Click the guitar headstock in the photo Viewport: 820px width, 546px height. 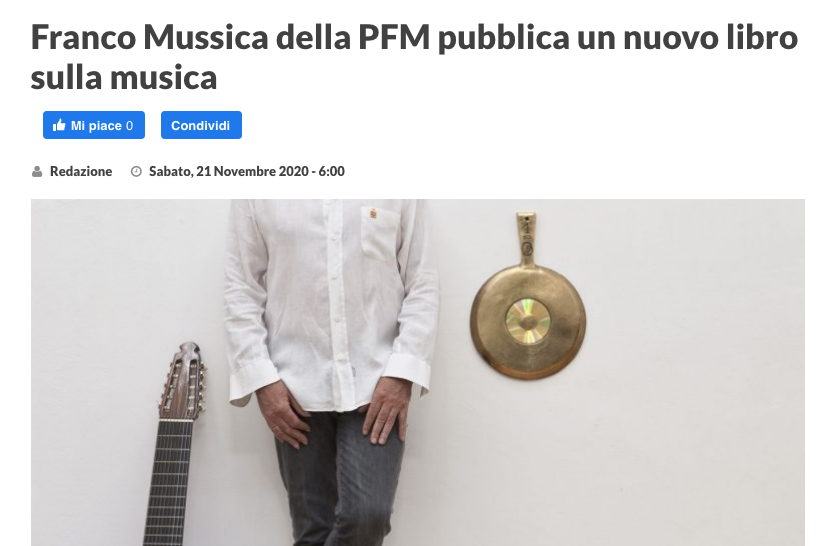click(x=183, y=381)
